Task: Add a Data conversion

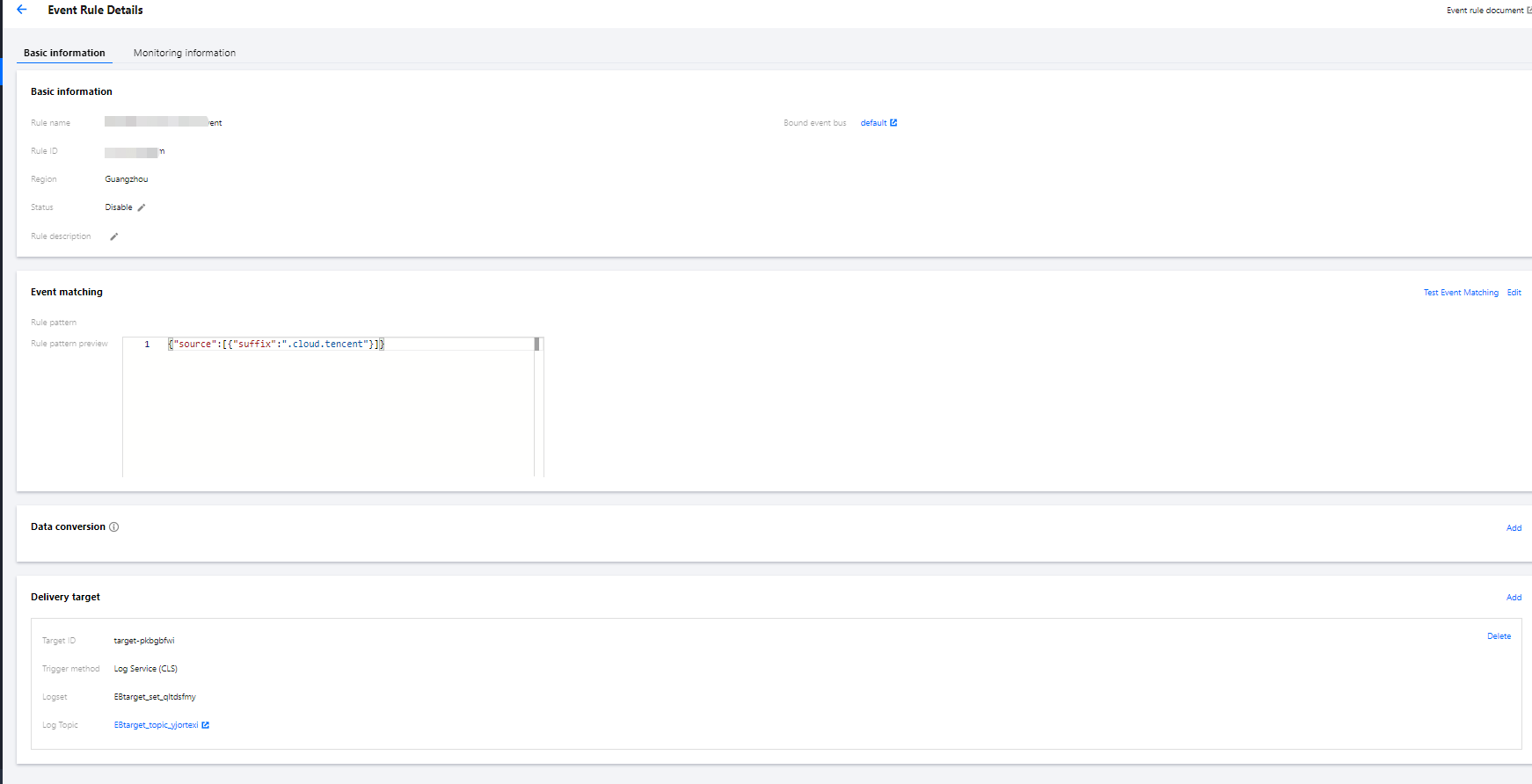Action: click(1514, 528)
